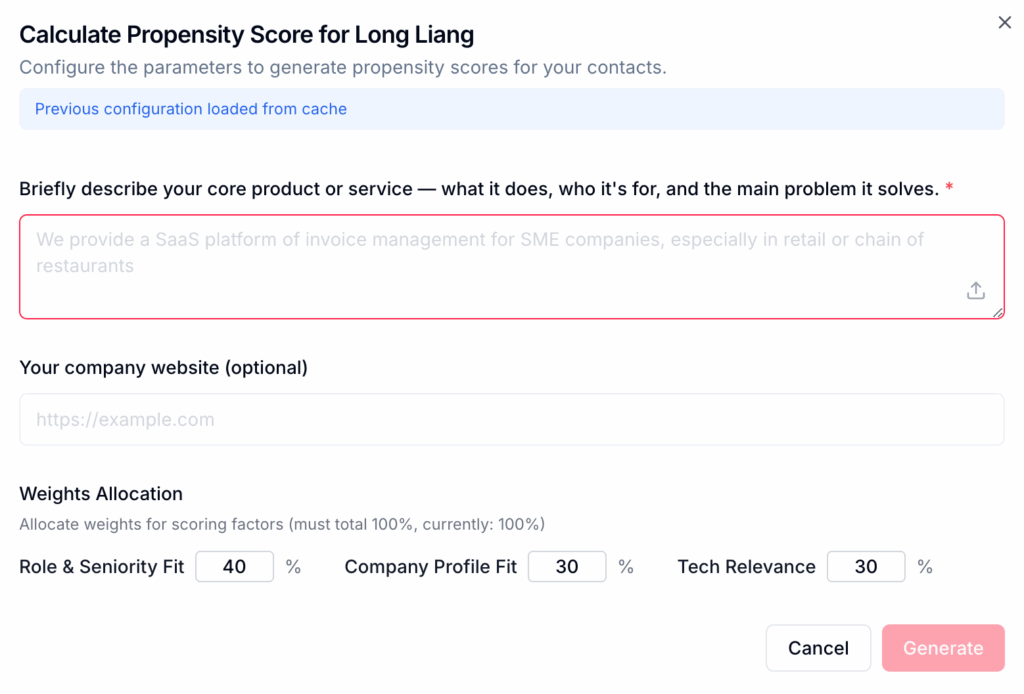This screenshot has width=1024, height=694.
Task: Click the resize grip on the description box
Action: coord(999,313)
